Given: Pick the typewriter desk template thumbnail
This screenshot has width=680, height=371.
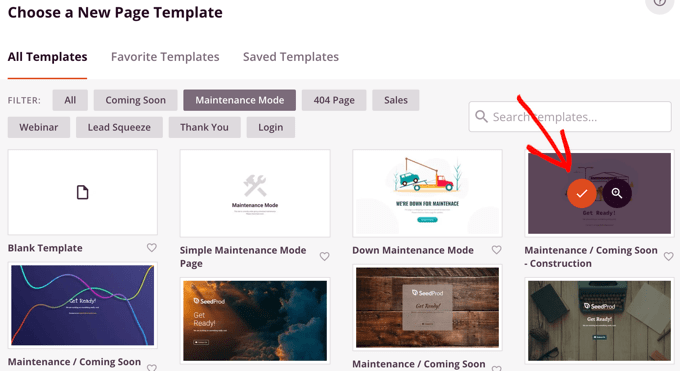Looking at the screenshot, I should coord(599,321).
